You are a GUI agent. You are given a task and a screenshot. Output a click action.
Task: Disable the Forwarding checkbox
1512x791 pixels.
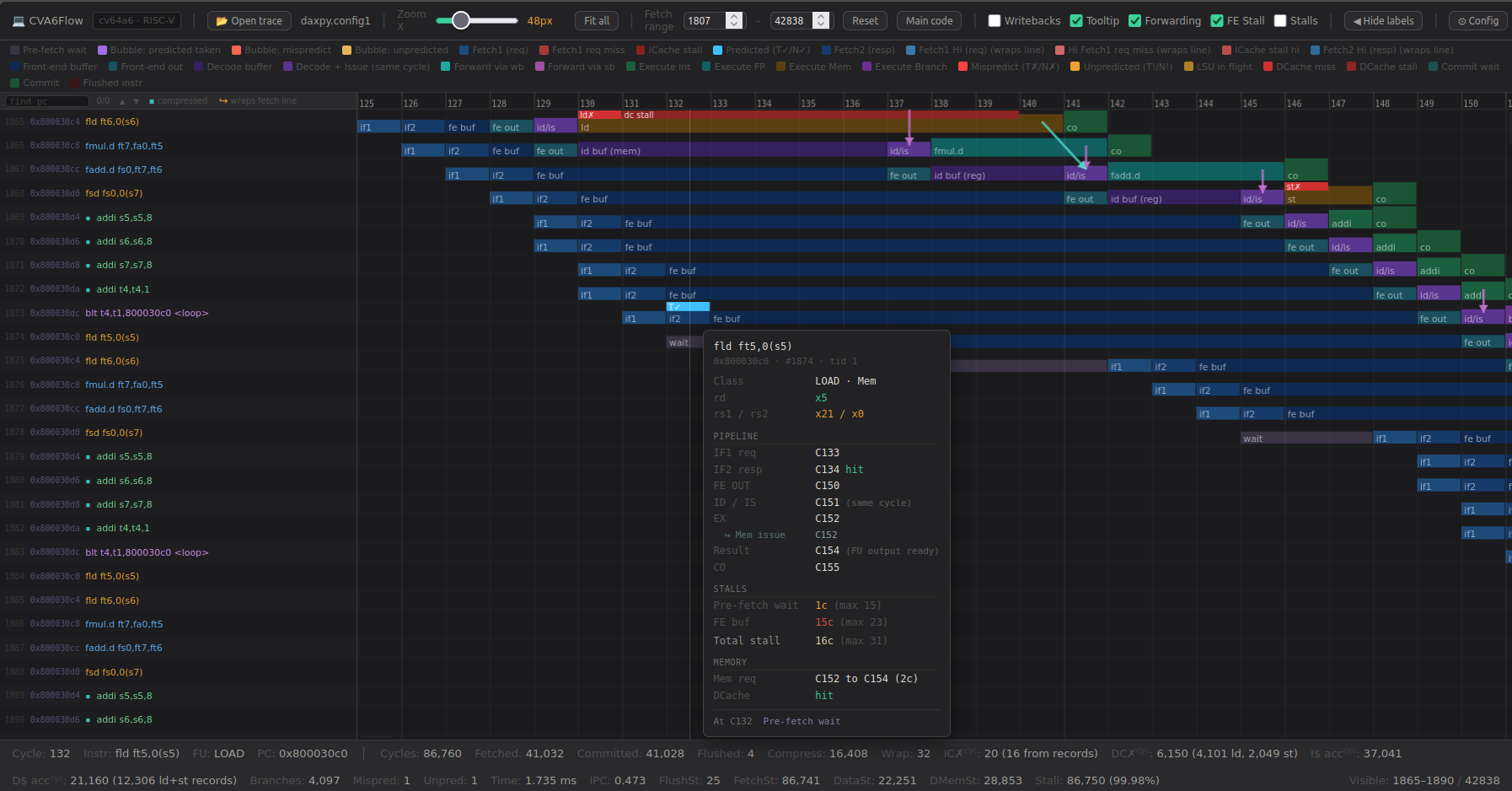[1134, 20]
